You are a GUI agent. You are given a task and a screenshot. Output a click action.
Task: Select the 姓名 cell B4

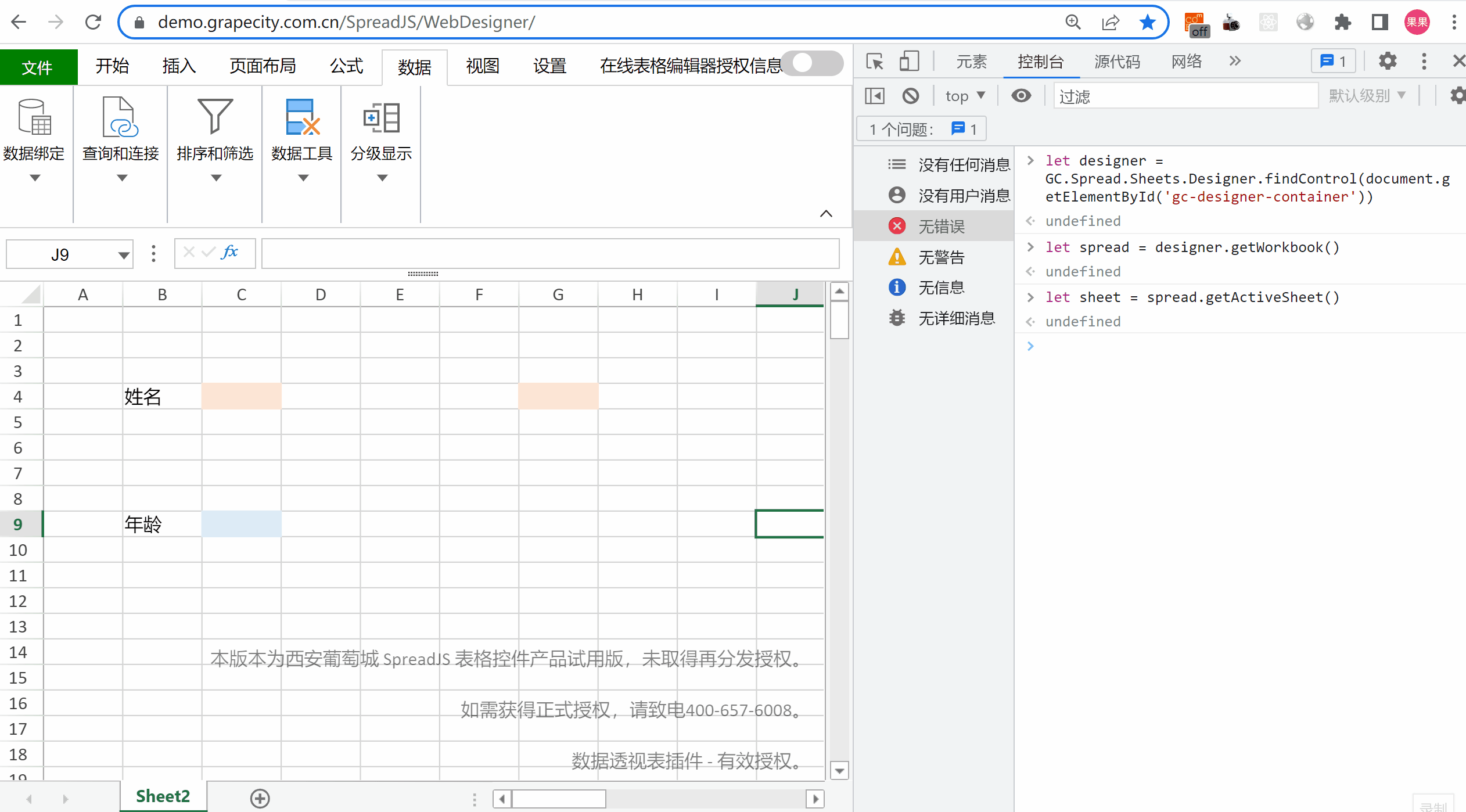coord(162,397)
